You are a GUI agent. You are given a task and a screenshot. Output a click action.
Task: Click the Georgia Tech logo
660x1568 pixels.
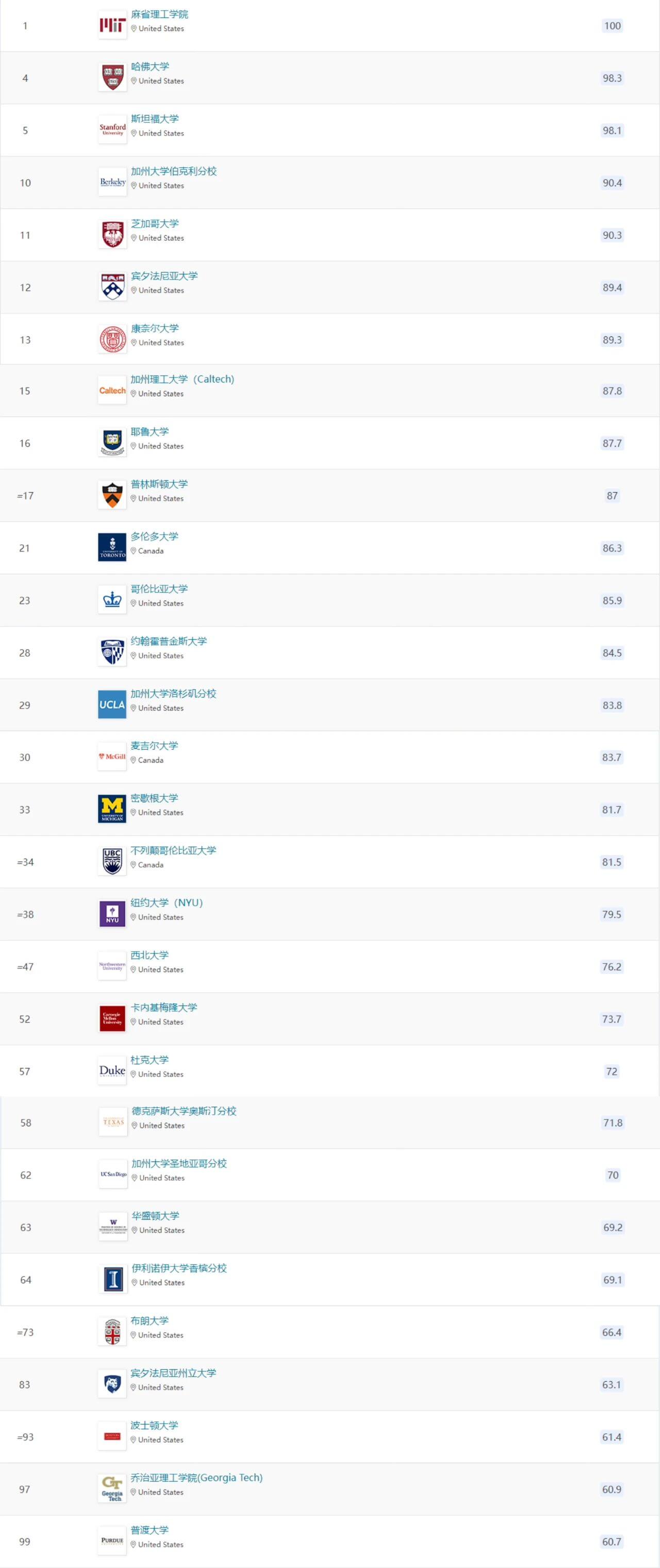click(112, 1489)
